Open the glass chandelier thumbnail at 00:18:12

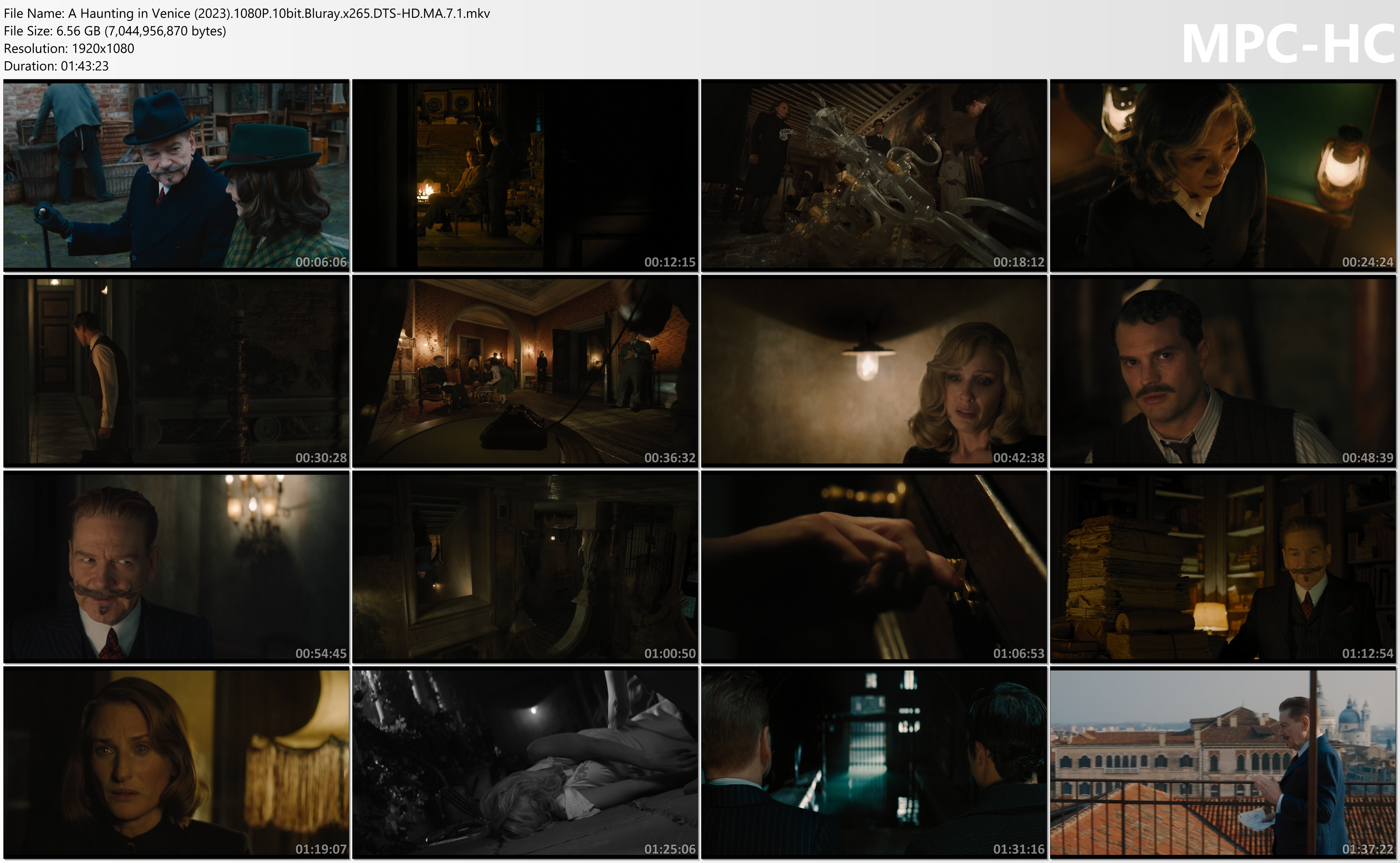[874, 175]
